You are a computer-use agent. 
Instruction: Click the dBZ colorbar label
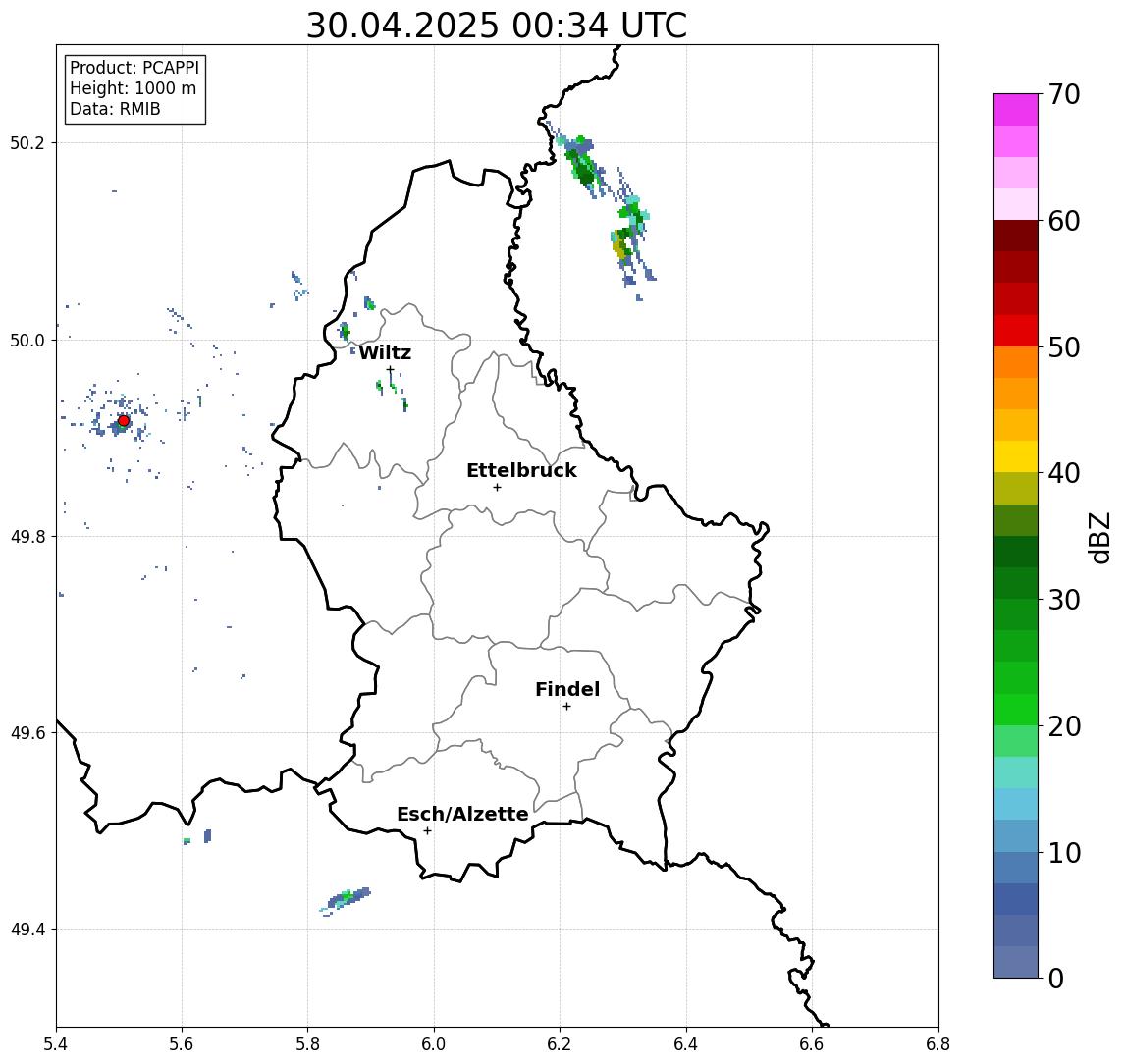1099,538
